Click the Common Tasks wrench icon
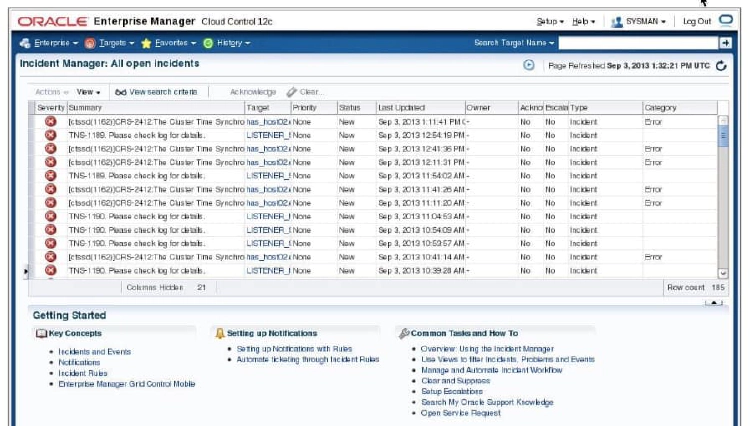This screenshot has width=750, height=426. coord(404,333)
